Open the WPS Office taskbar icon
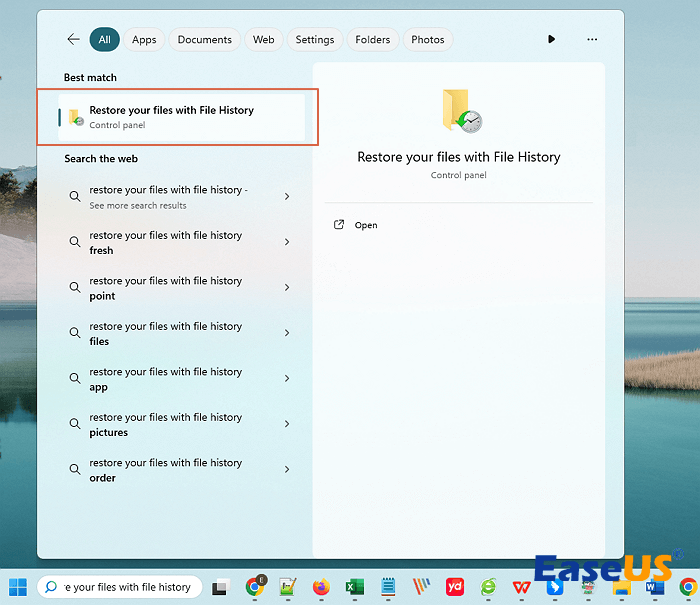Image resolution: width=700 pixels, height=605 pixels. click(521, 587)
